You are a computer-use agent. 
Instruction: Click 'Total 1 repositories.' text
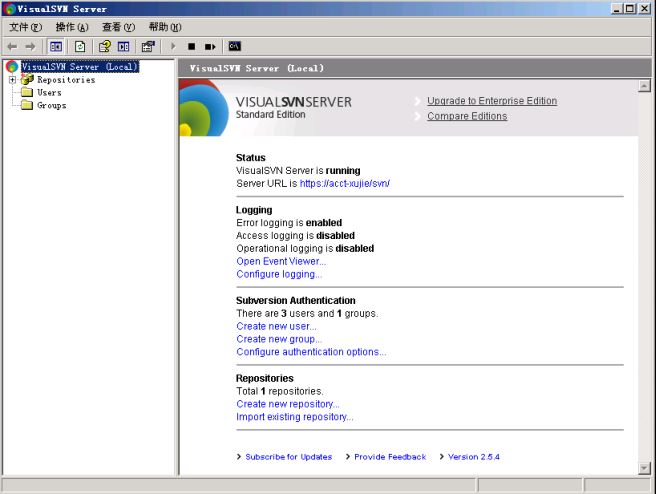279,391
